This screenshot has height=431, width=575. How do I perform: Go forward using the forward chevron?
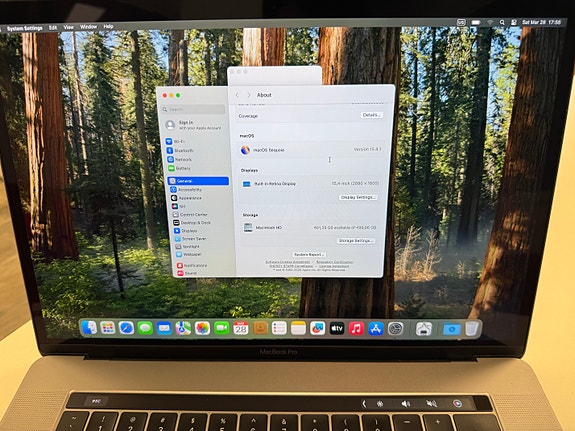click(249, 95)
